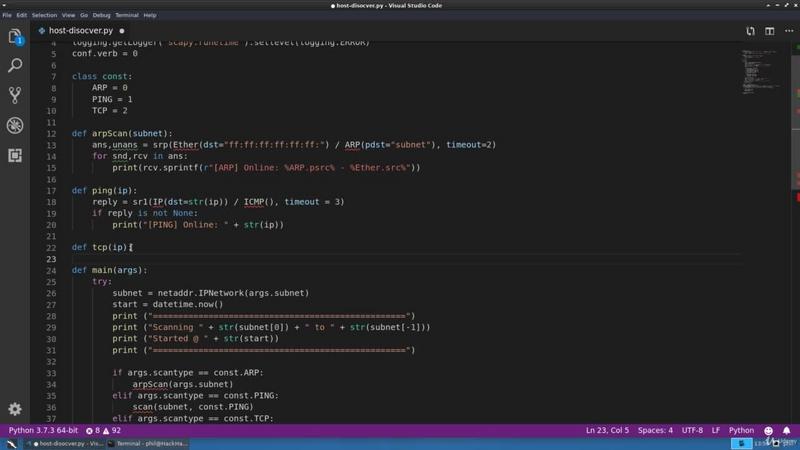
Task: Open Source Control view in activity bar
Action: pyautogui.click(x=15, y=95)
